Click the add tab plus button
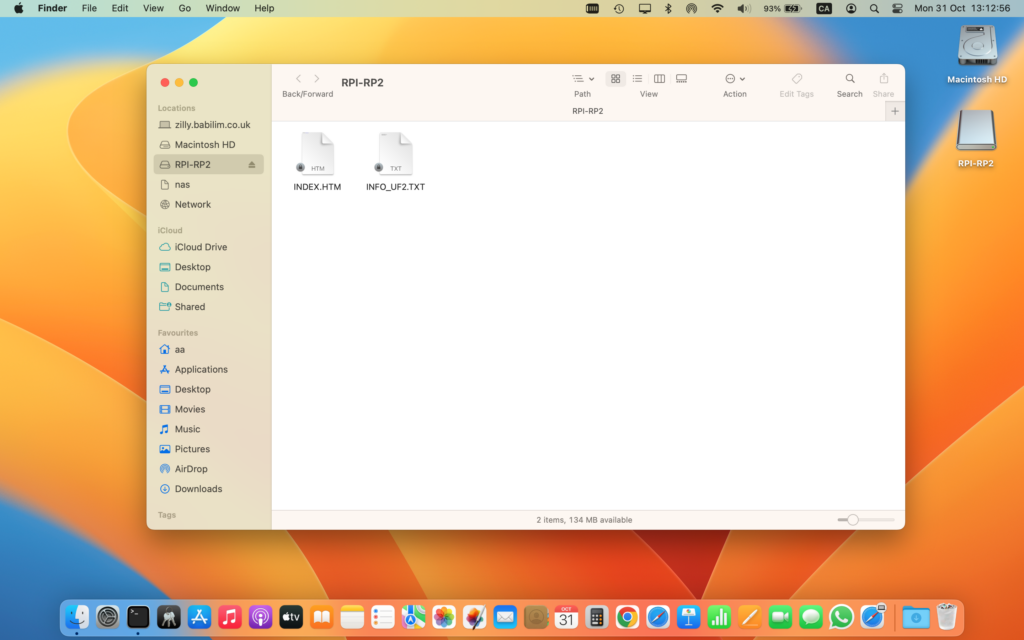The image size is (1024, 640). coord(894,110)
